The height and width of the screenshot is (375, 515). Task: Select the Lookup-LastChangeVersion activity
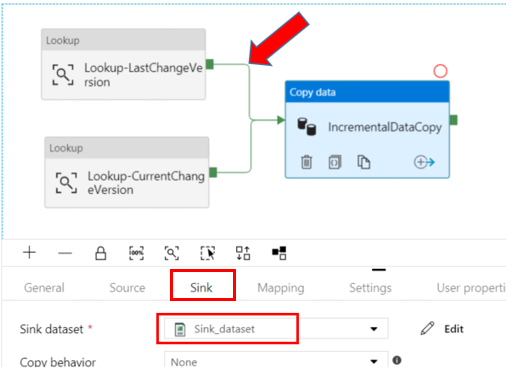pos(123,64)
